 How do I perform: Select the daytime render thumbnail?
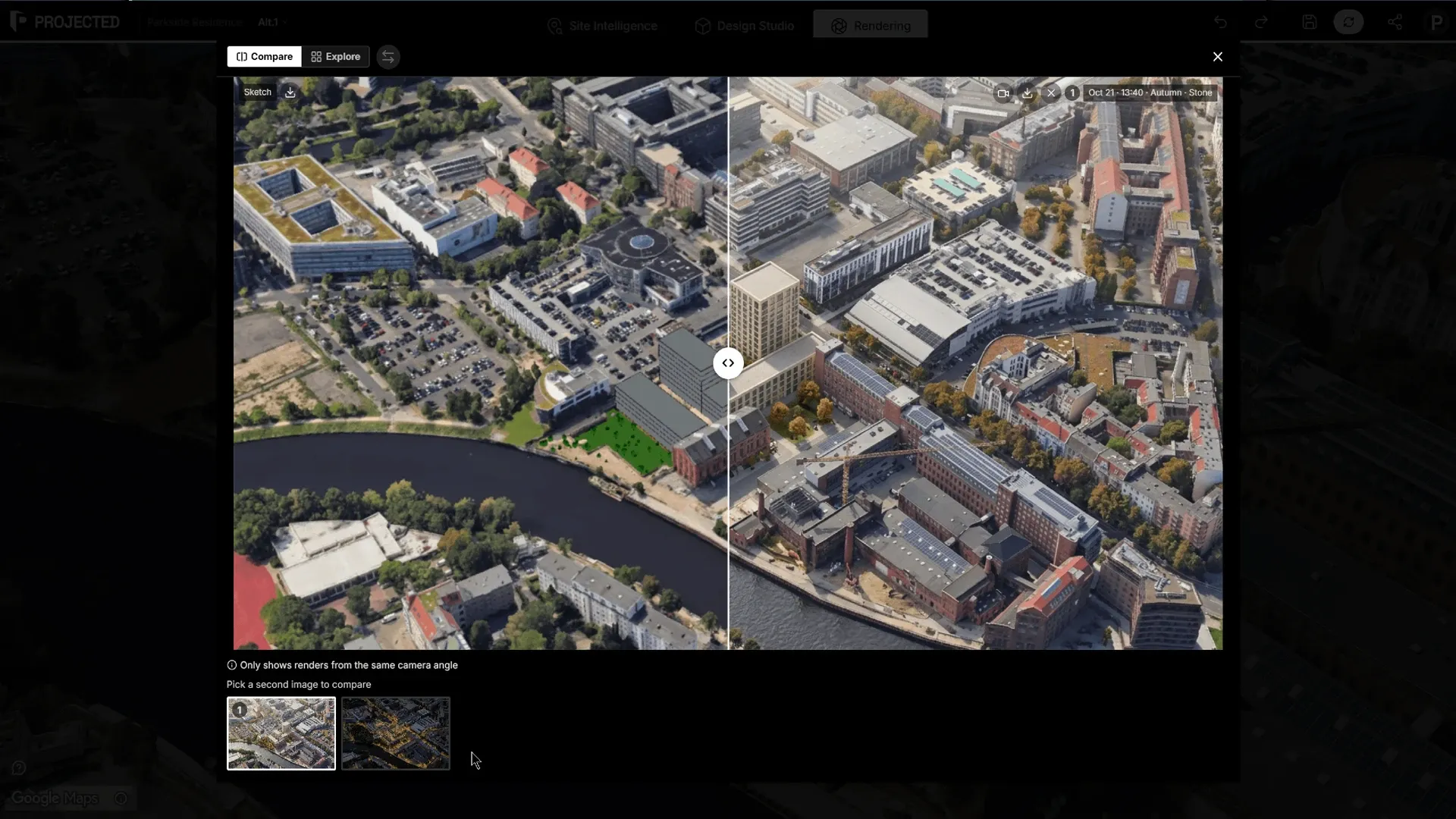tap(281, 733)
